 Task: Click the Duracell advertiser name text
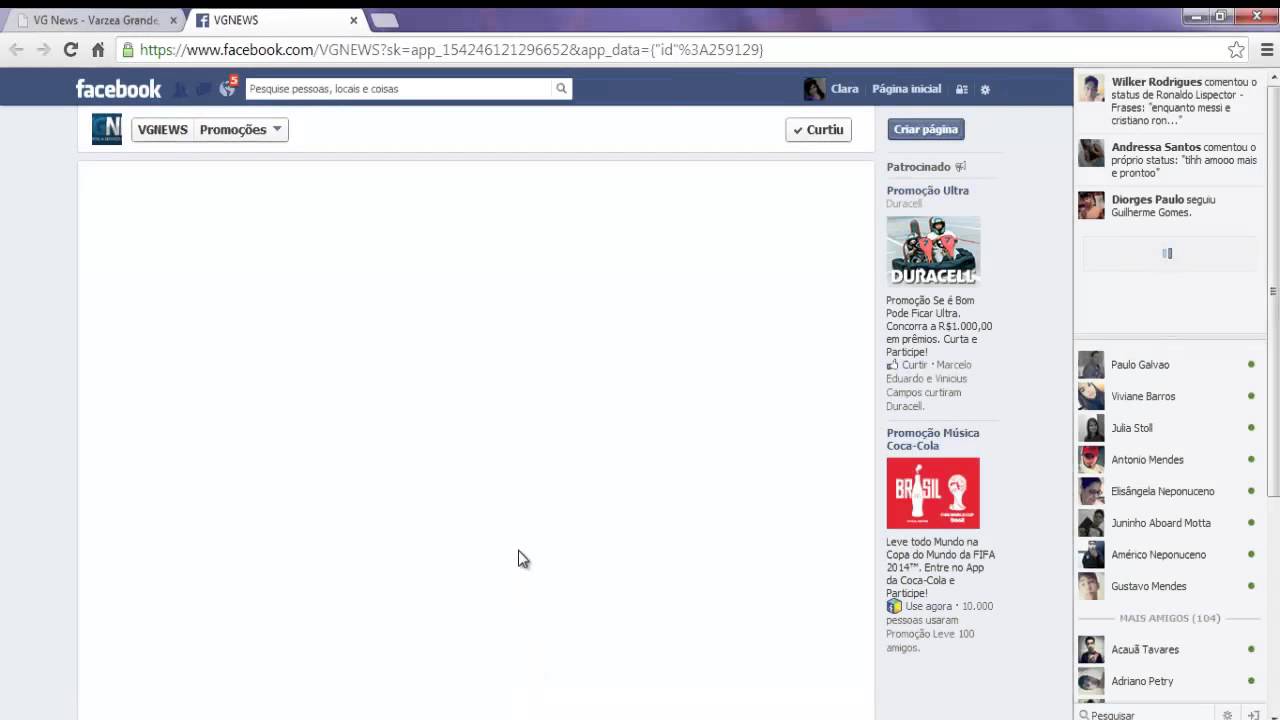coord(904,204)
